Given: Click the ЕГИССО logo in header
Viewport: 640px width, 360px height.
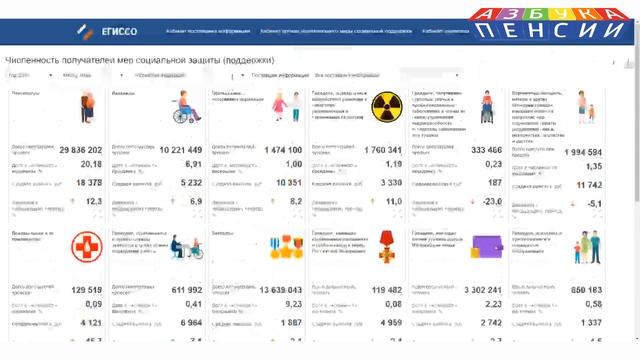Looking at the screenshot, I should [x=107, y=31].
